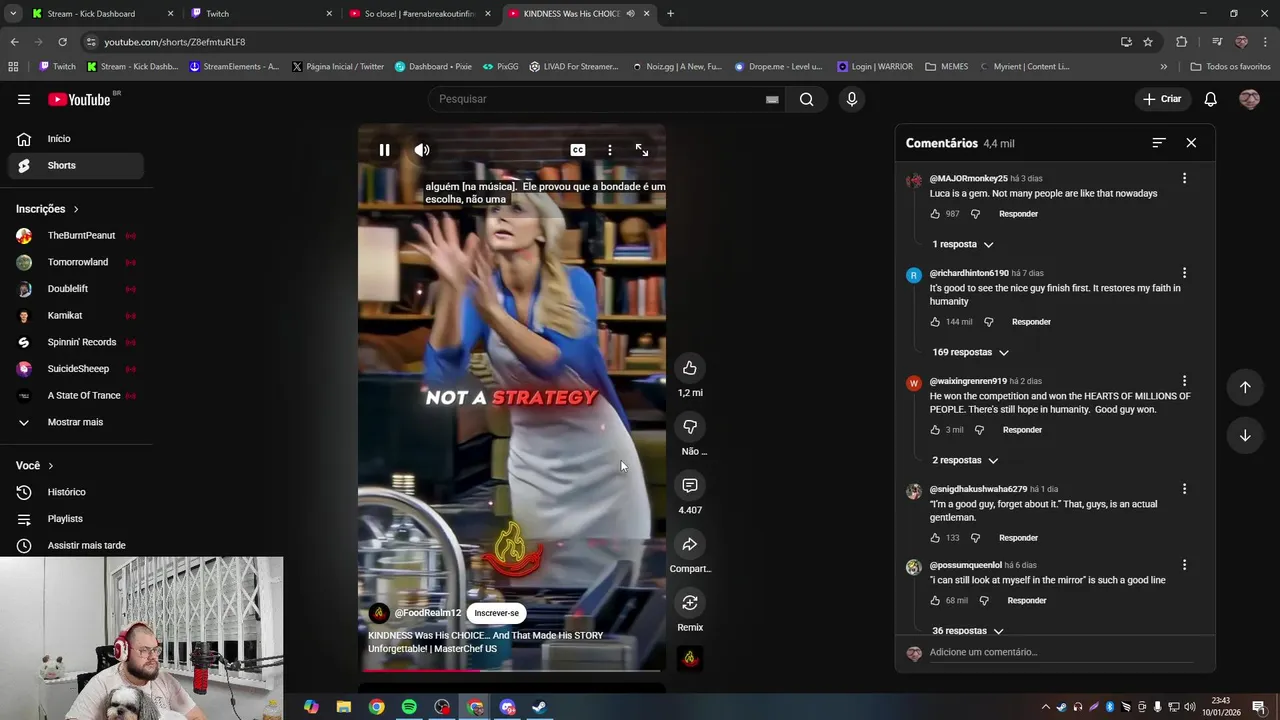Reload the page
Image resolution: width=1280 pixels, height=720 pixels.
pyautogui.click(x=62, y=42)
